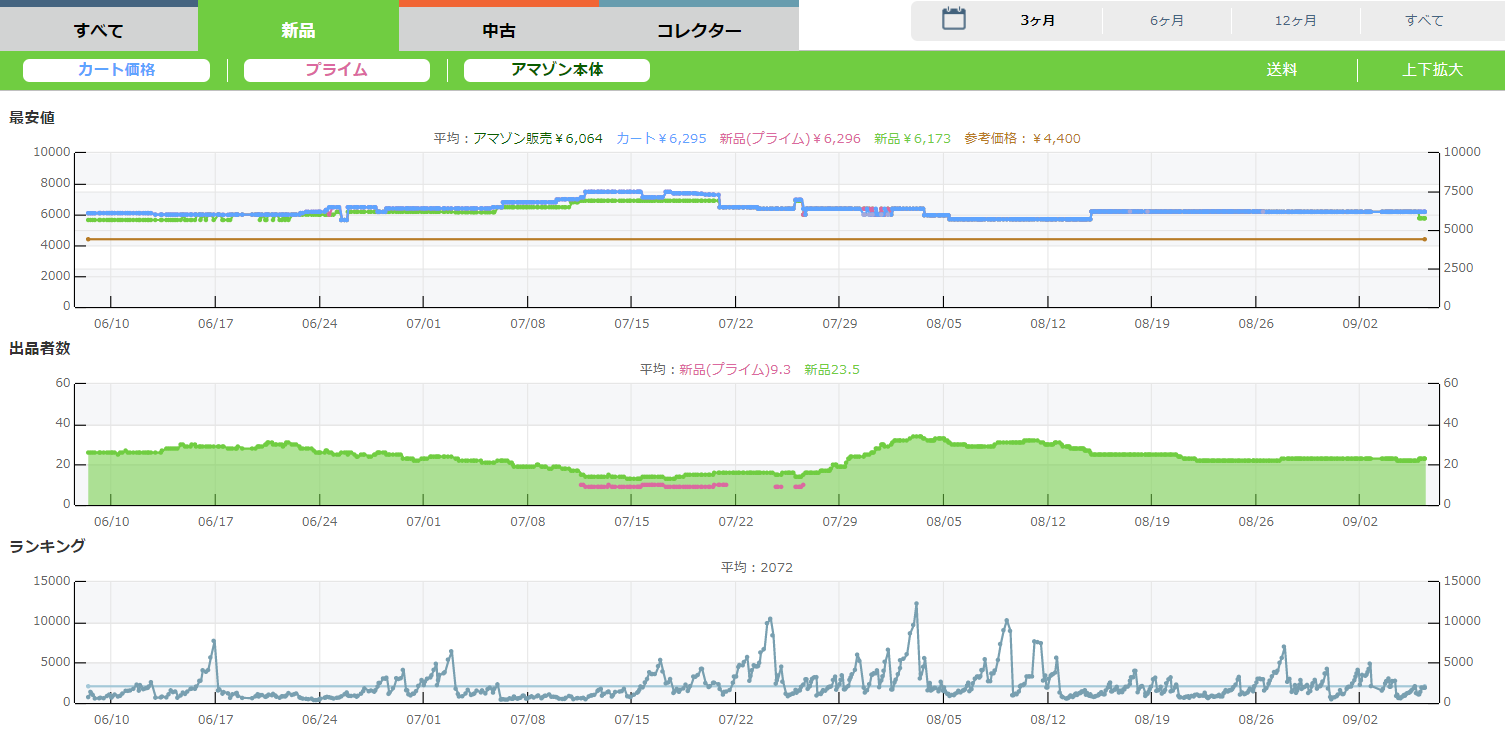
Task: Click the ranking spike at 06/17
Action: pyautogui.click(x=214, y=641)
